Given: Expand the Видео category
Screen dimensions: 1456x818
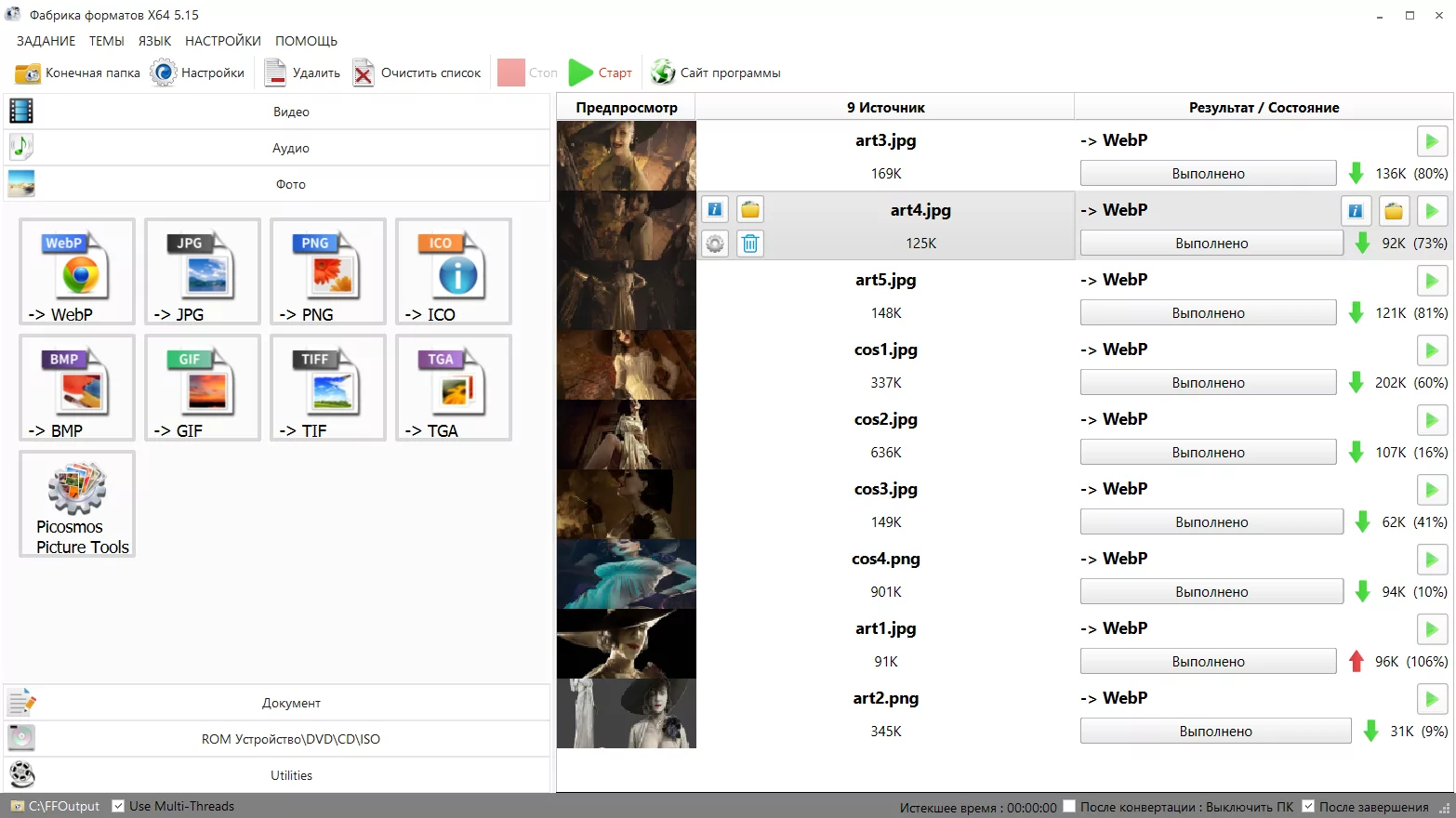Looking at the screenshot, I should 277,112.
